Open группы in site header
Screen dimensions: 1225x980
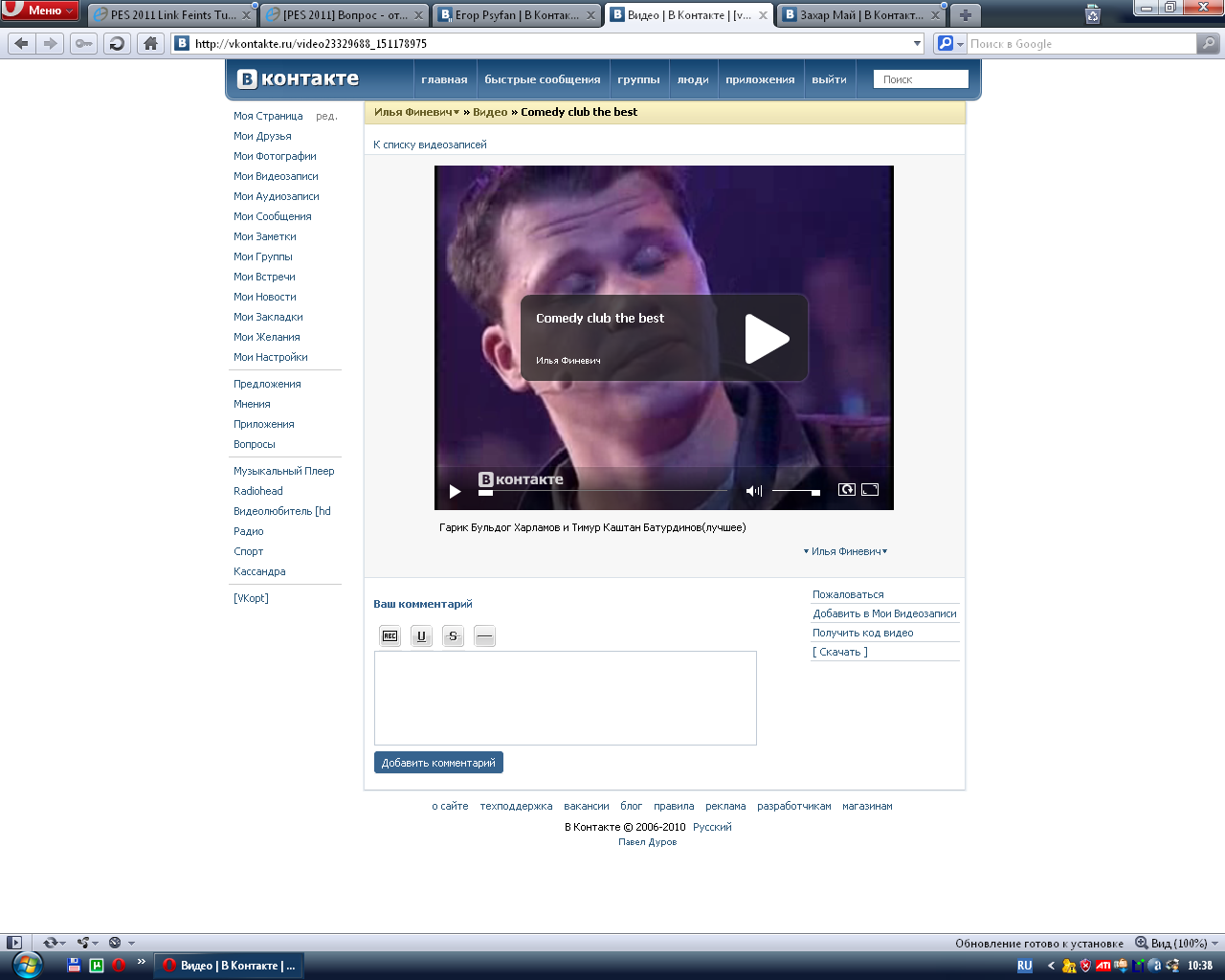tap(638, 79)
